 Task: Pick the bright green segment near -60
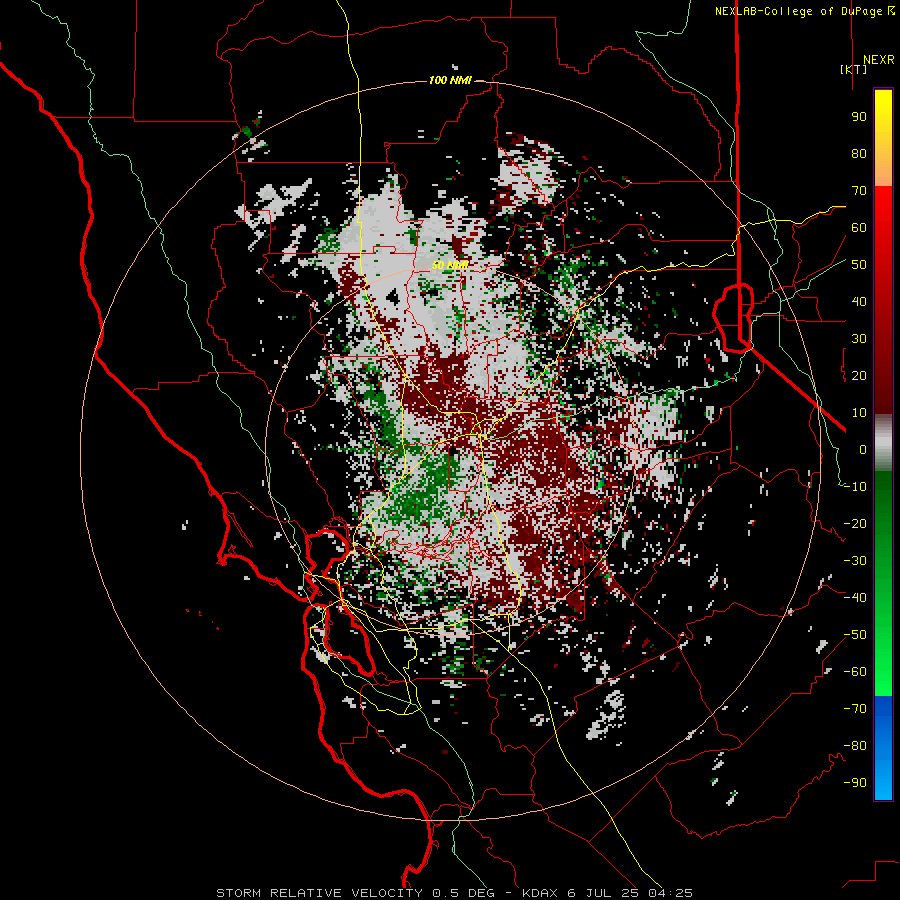[x=883, y=677]
